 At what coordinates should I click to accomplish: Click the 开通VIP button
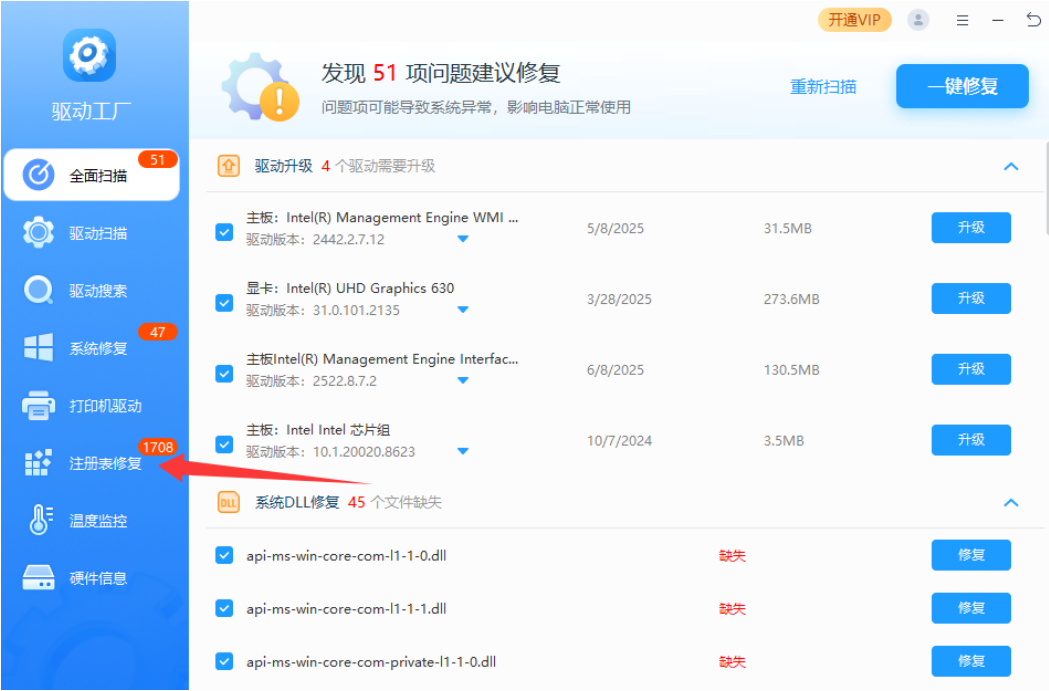point(854,20)
